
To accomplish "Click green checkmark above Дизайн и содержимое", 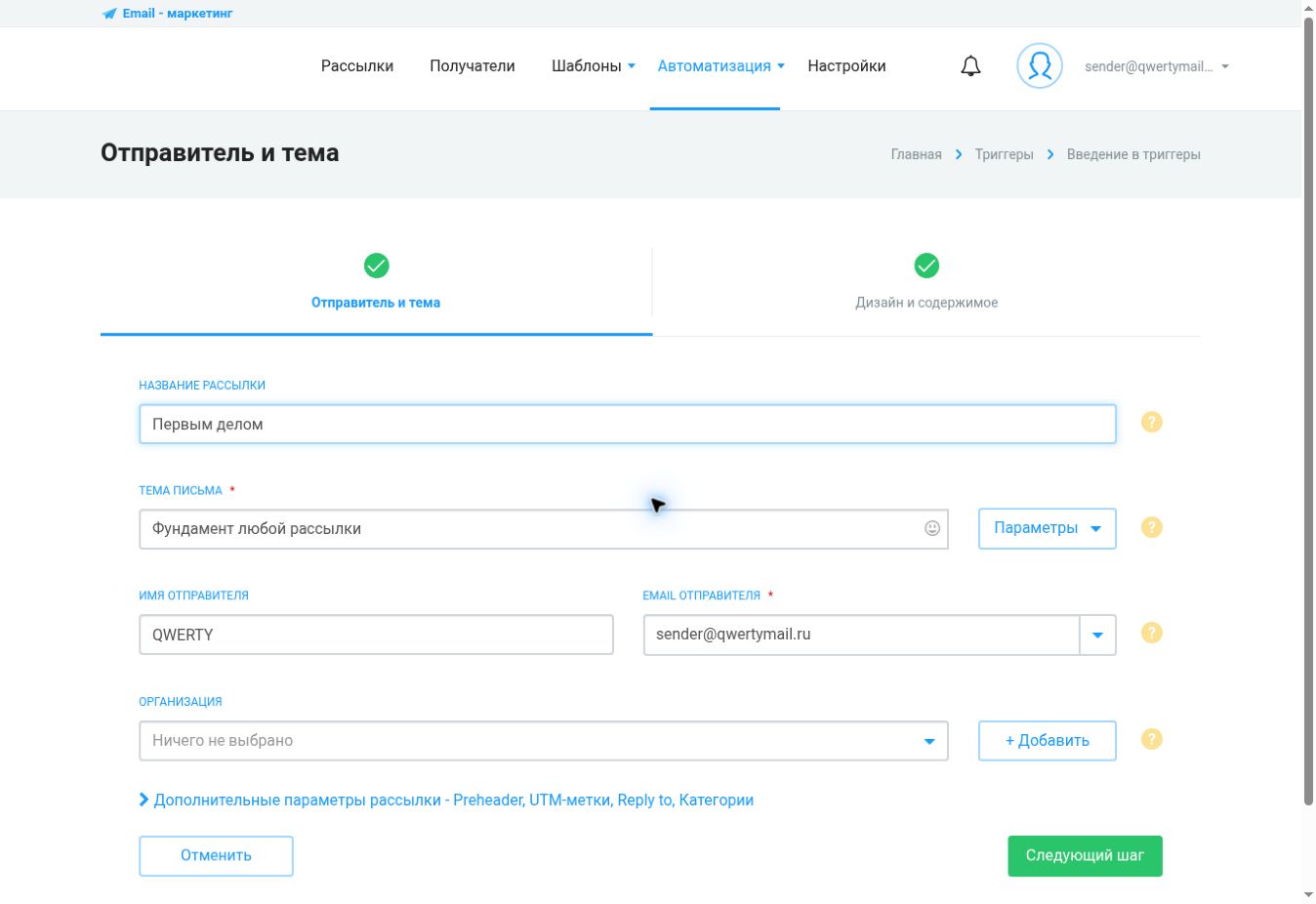I will 926,266.
